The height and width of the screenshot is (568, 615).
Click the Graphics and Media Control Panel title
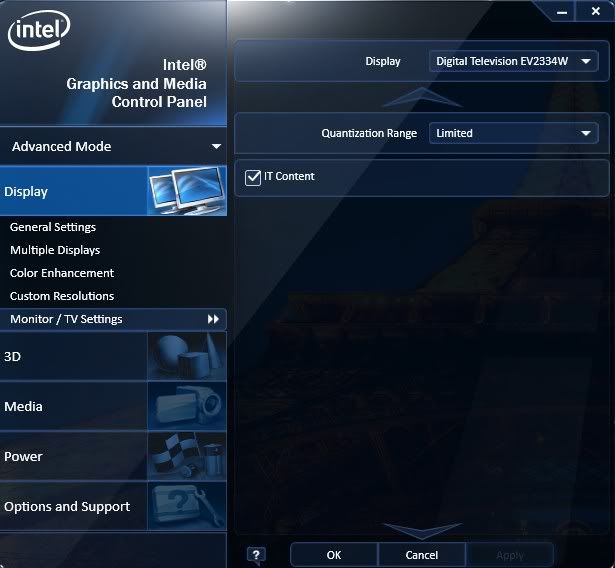[136, 84]
